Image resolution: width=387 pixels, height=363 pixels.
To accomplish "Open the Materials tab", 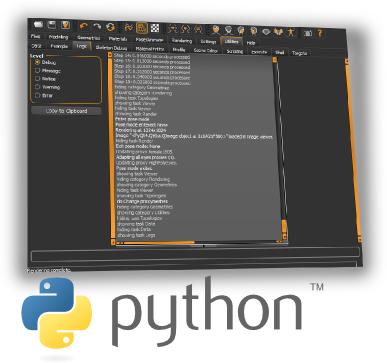I will point(118,39).
